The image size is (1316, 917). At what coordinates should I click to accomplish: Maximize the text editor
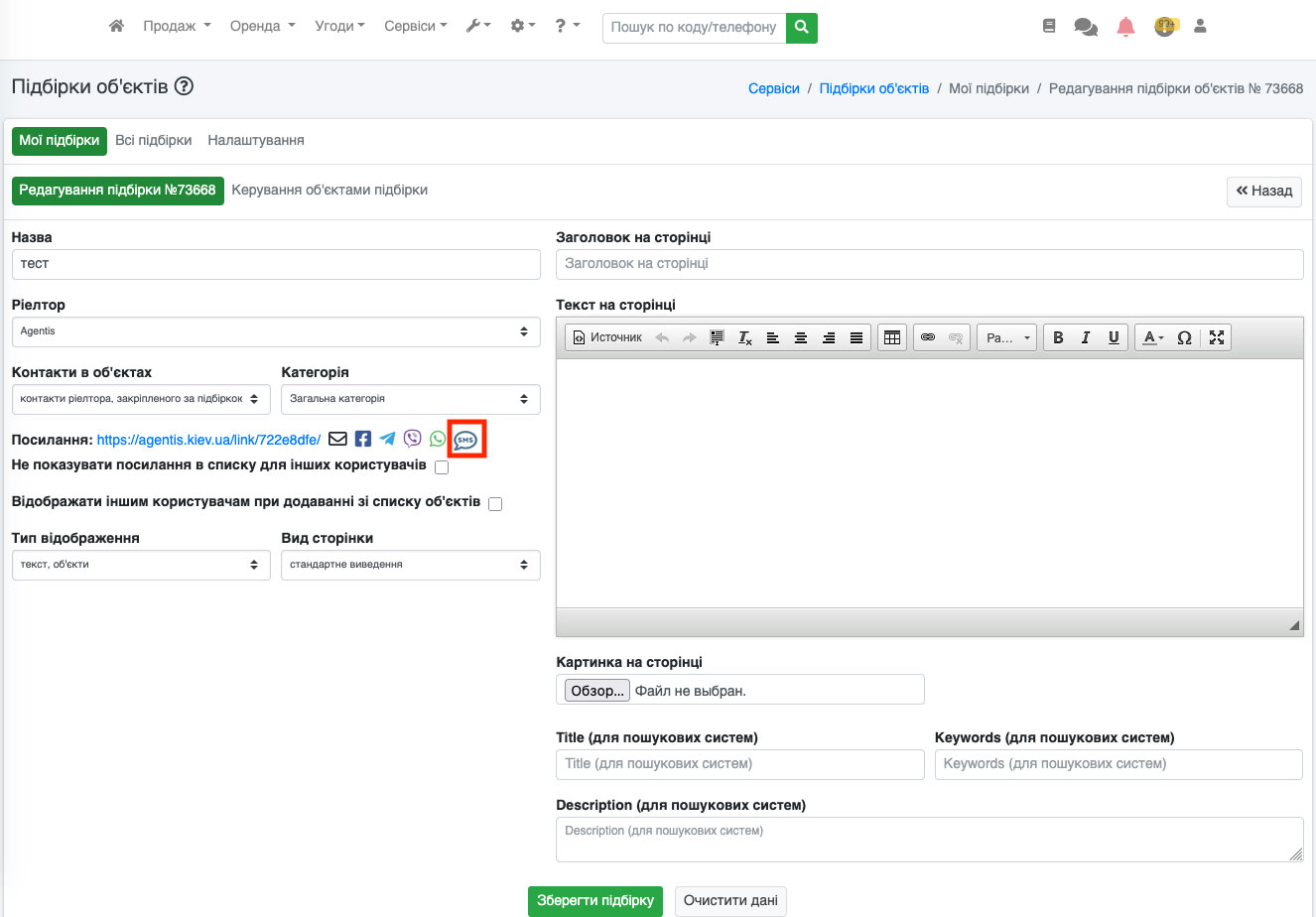click(1217, 337)
